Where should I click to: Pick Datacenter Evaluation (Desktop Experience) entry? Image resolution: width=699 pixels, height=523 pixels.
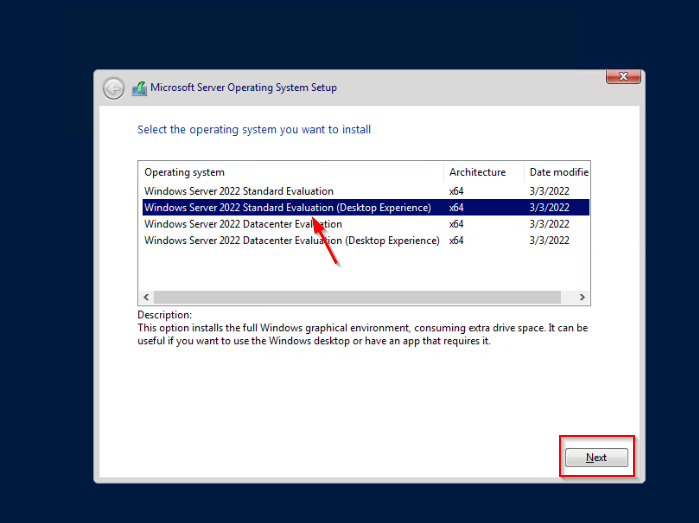click(291, 241)
